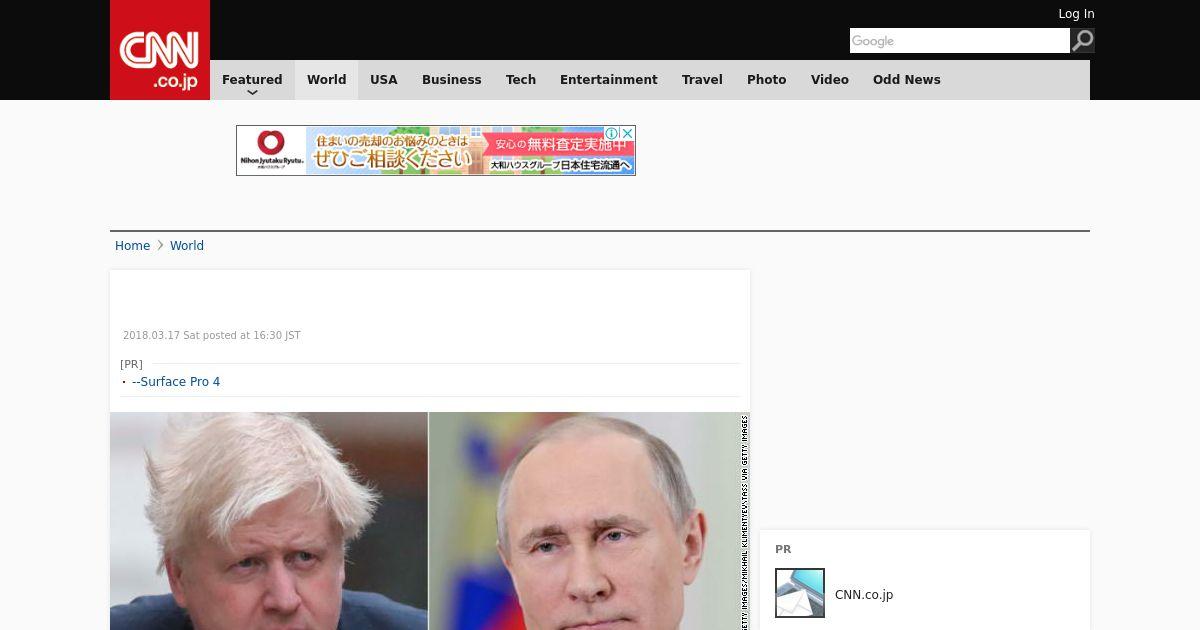1200x630 pixels.
Task: Click the posted date 2018.03.17 text
Action: [x=212, y=336]
